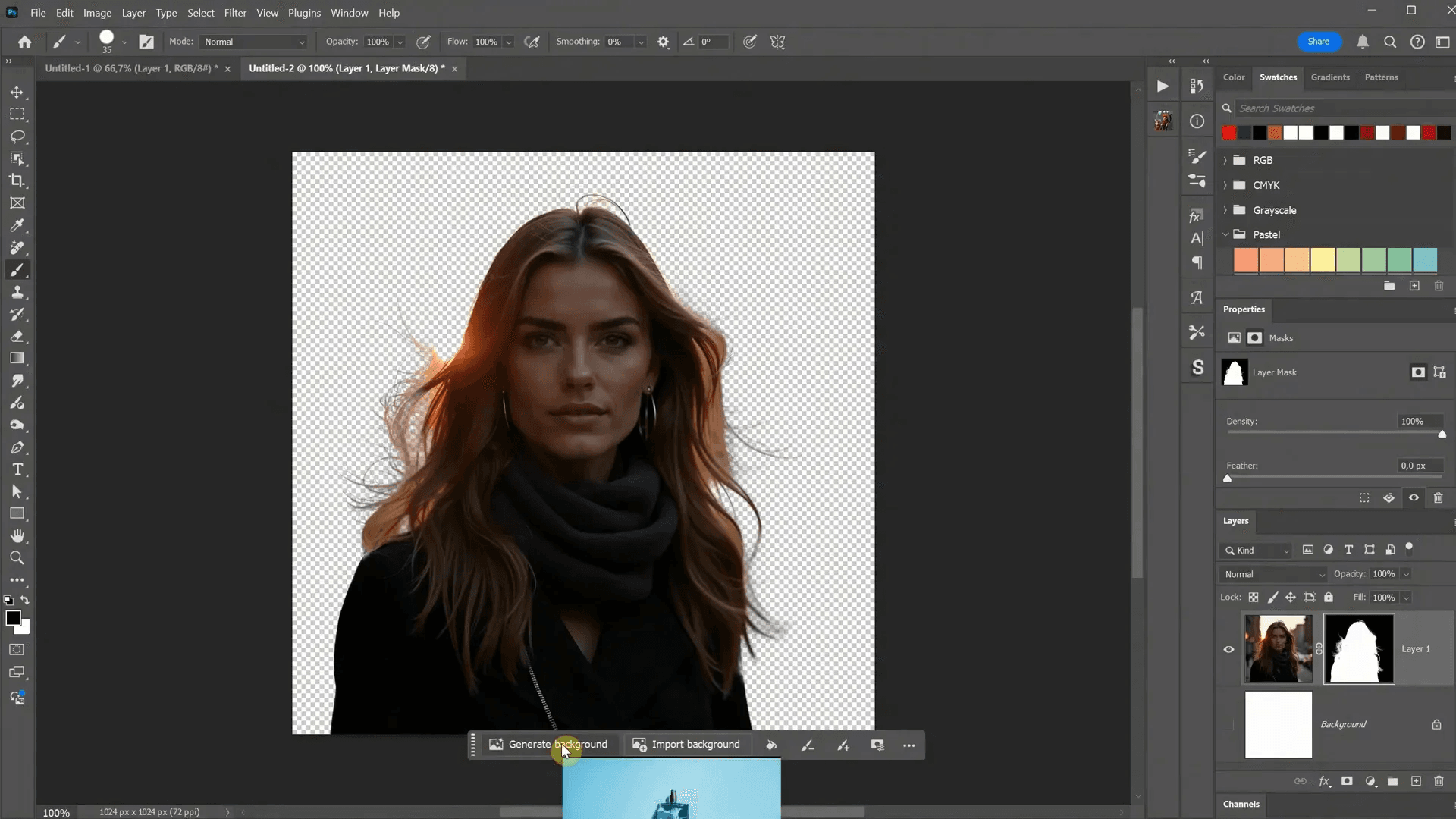1456x819 pixels.
Task: Click the foreground color swatch
Action: pyautogui.click(x=13, y=618)
